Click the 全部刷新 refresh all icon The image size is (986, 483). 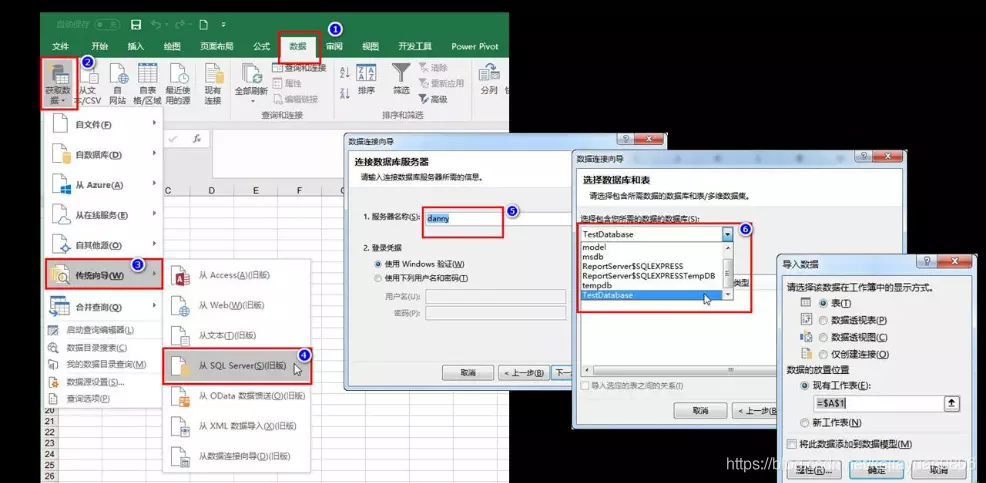pyautogui.click(x=252, y=74)
